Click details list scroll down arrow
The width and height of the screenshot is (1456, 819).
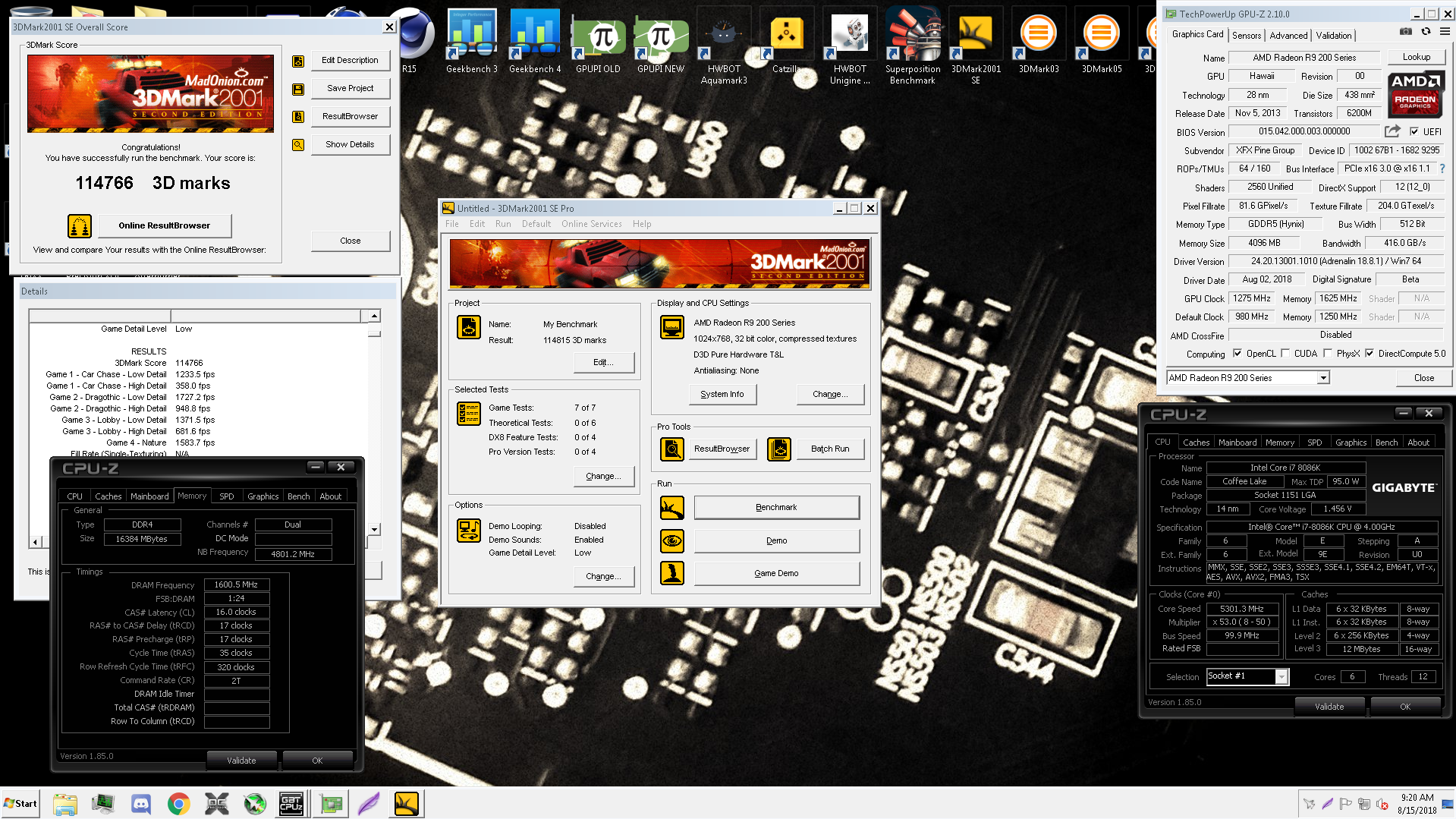[x=374, y=530]
